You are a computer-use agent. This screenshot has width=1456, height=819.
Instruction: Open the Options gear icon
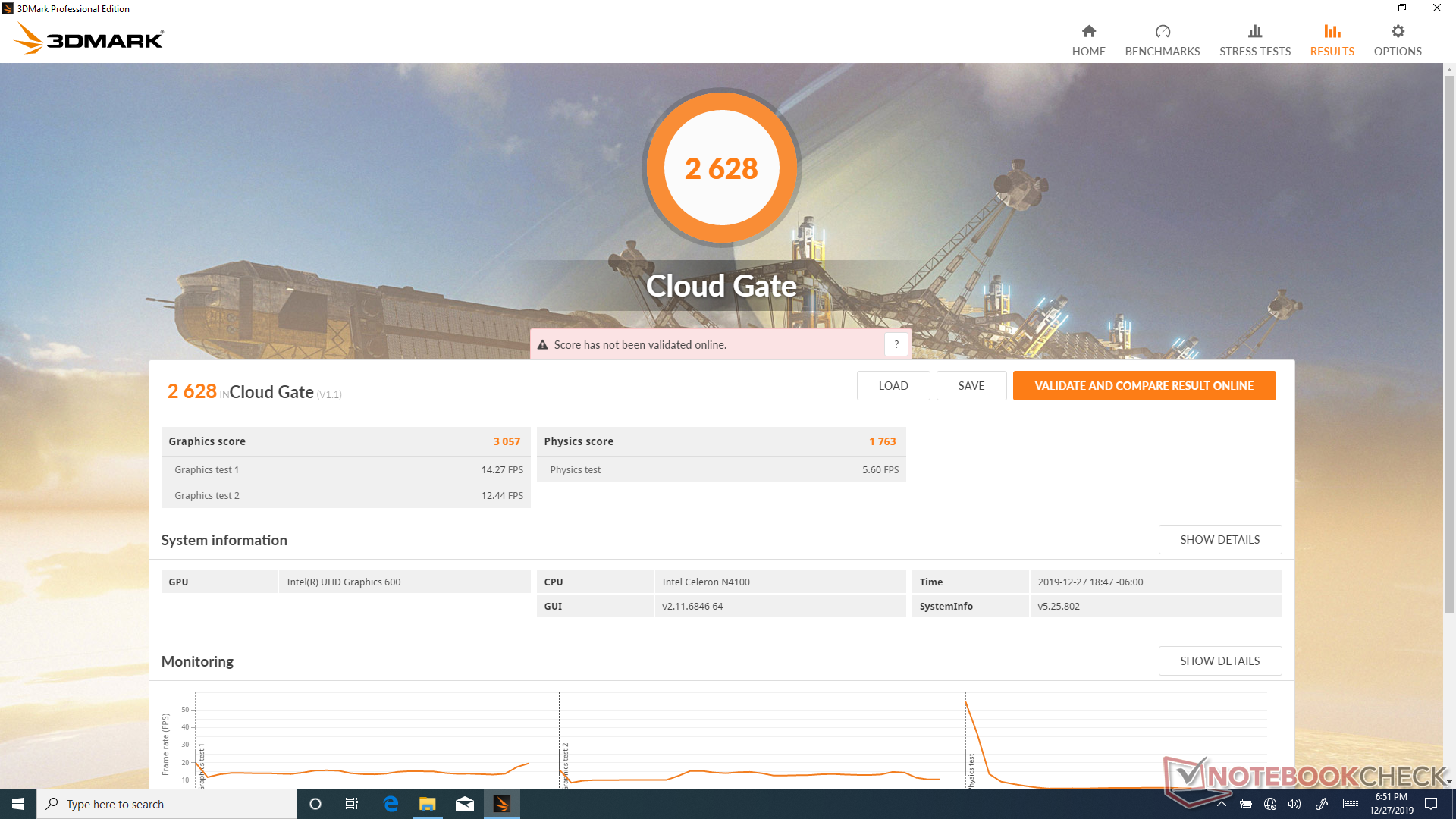(1397, 32)
